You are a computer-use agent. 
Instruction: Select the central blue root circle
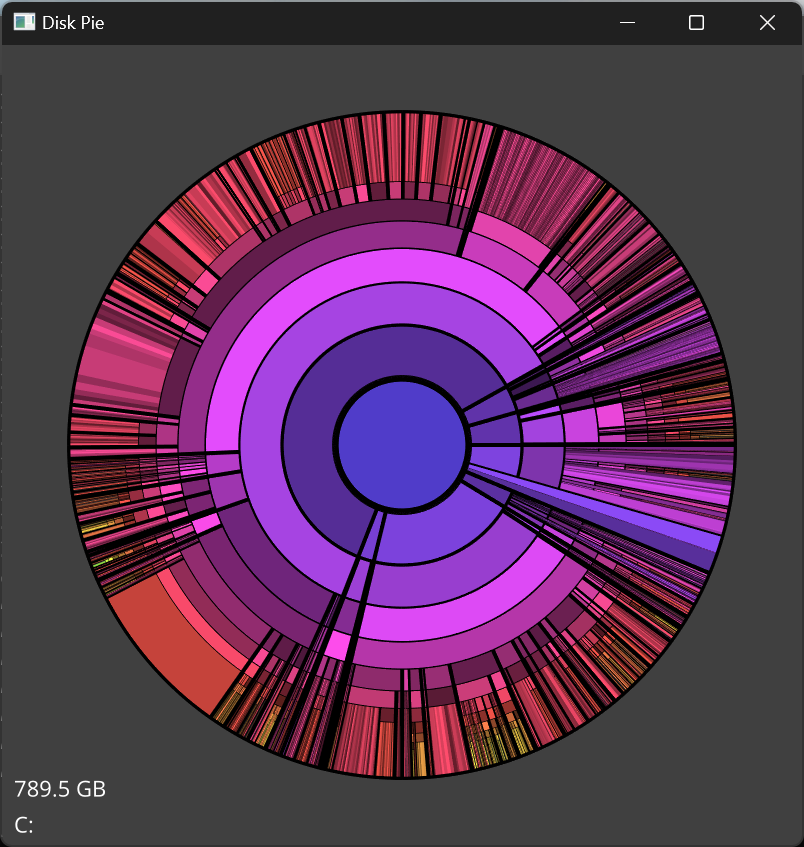(x=402, y=445)
